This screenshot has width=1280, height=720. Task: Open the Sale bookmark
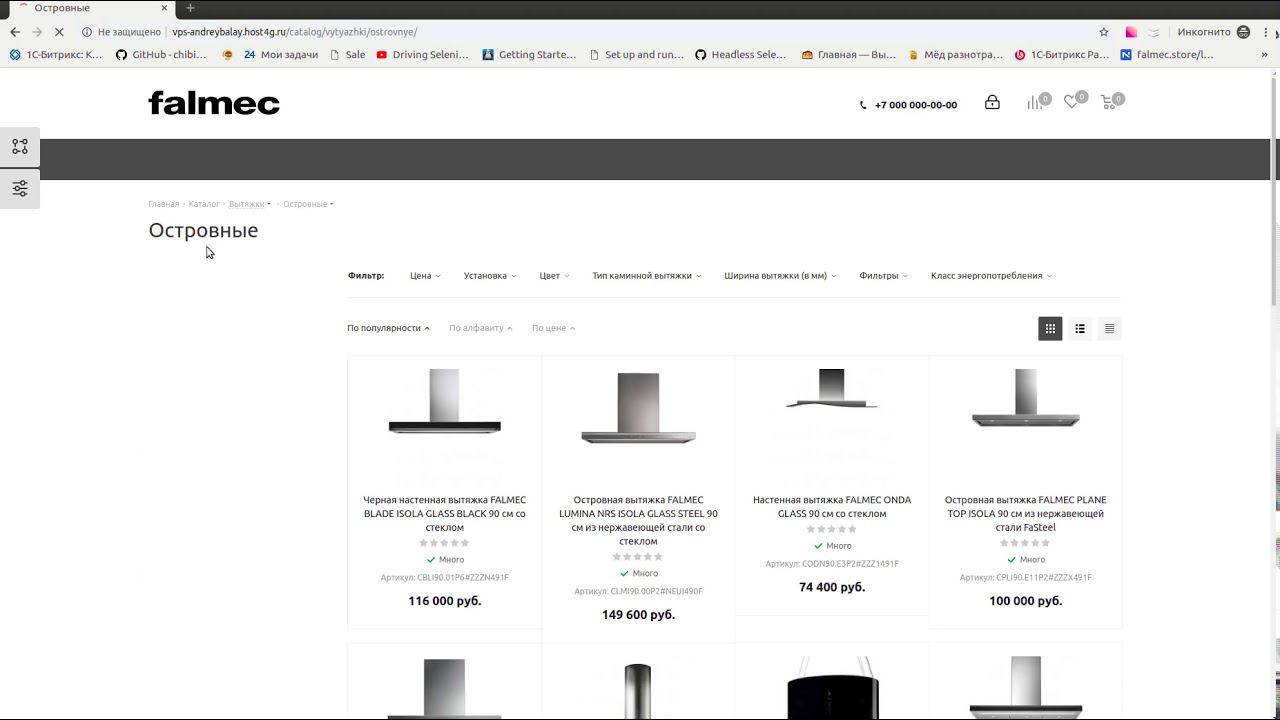347,55
